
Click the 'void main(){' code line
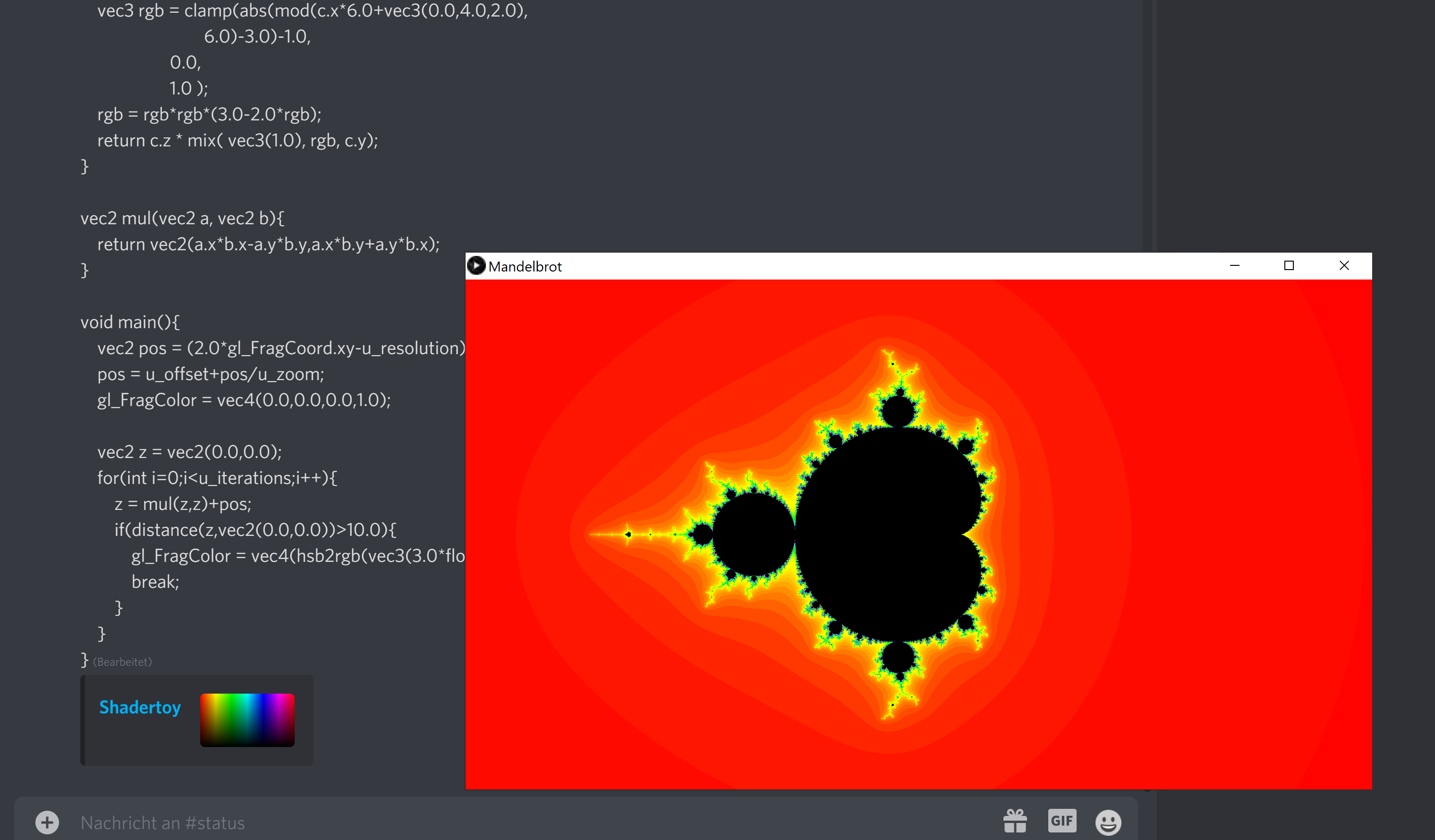130,322
